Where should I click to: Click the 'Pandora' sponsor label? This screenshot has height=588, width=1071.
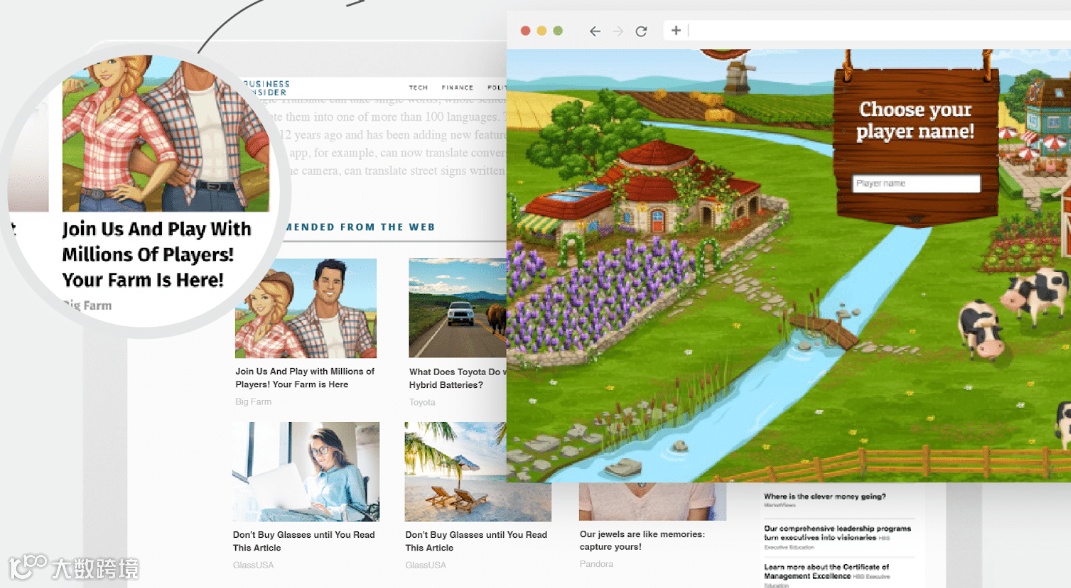pos(596,564)
